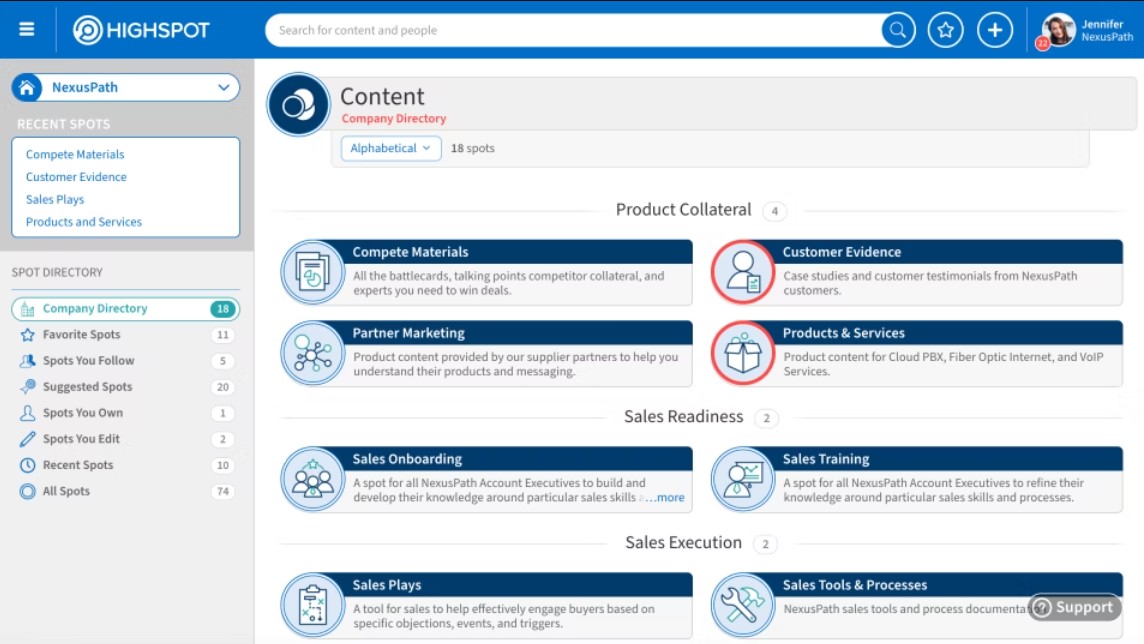Viewport: 1144px width, 644px height.
Task: Click the Content circle icon
Action: click(298, 104)
